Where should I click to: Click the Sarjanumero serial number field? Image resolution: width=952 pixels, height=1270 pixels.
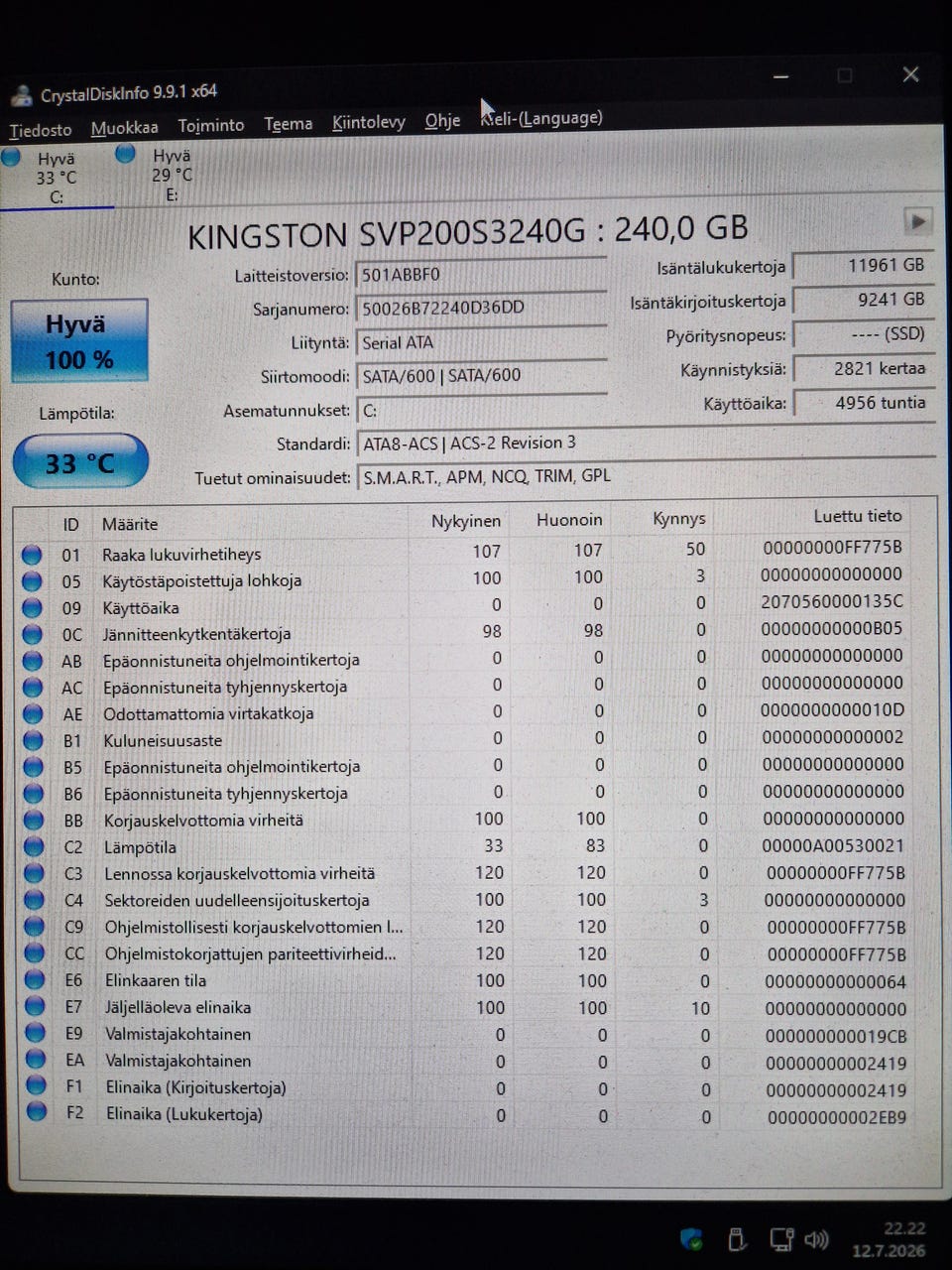point(481,308)
